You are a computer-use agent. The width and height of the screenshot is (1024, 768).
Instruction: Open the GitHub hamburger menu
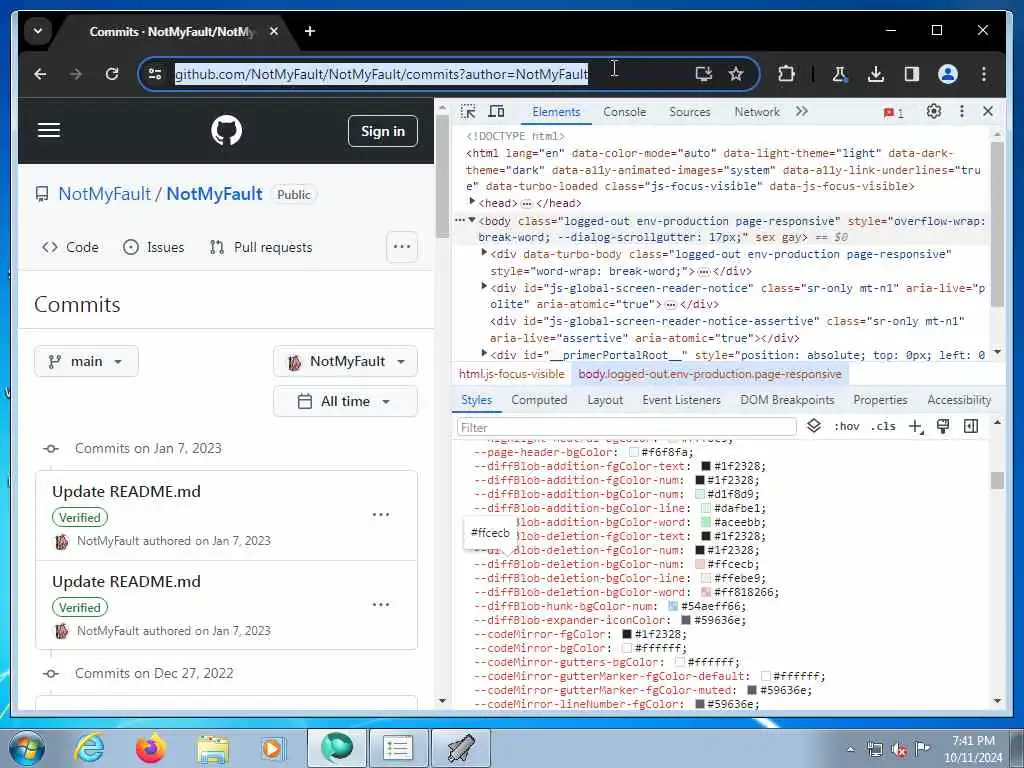point(49,130)
